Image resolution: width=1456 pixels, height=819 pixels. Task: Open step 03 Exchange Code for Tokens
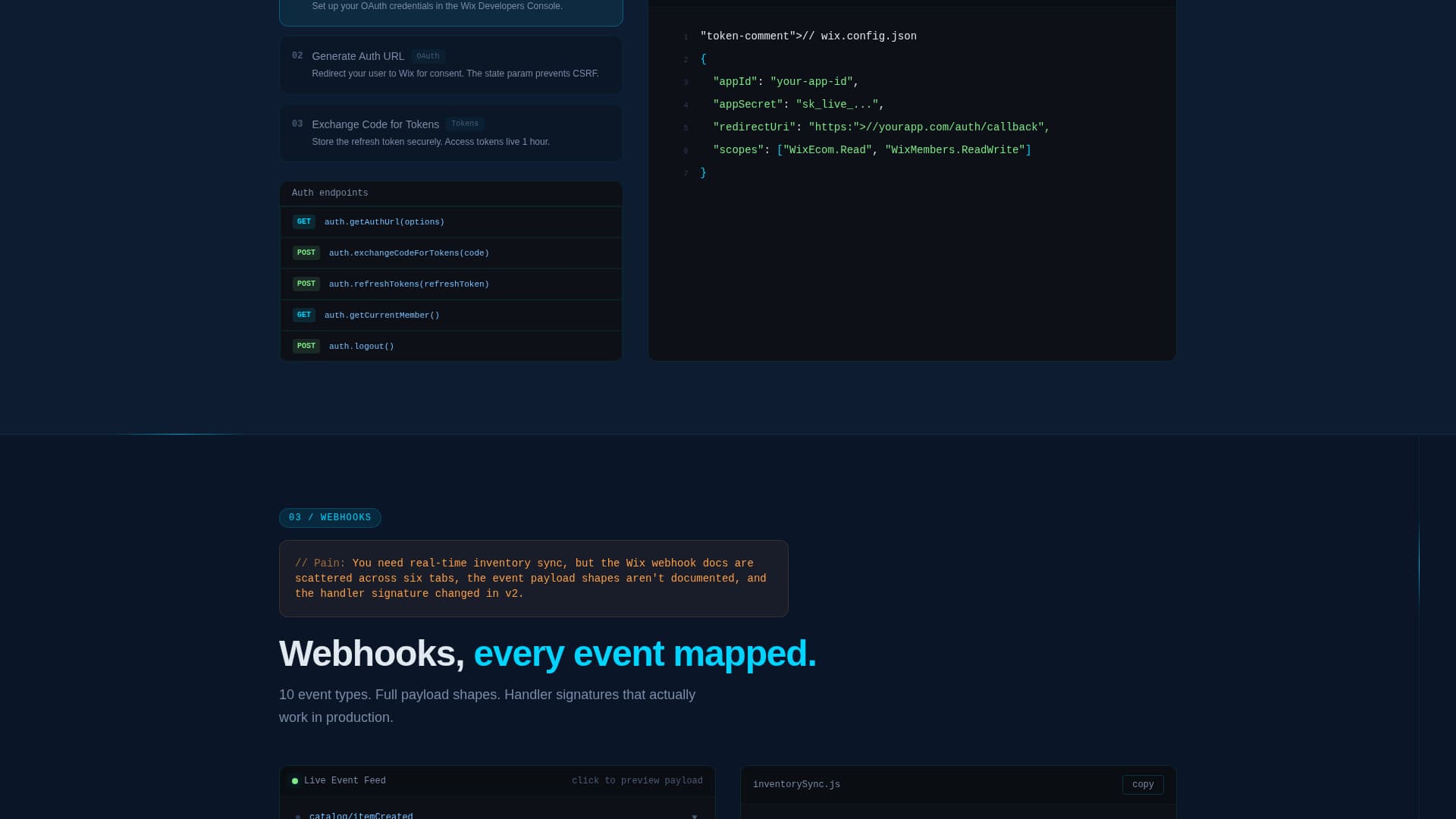pyautogui.click(x=450, y=133)
